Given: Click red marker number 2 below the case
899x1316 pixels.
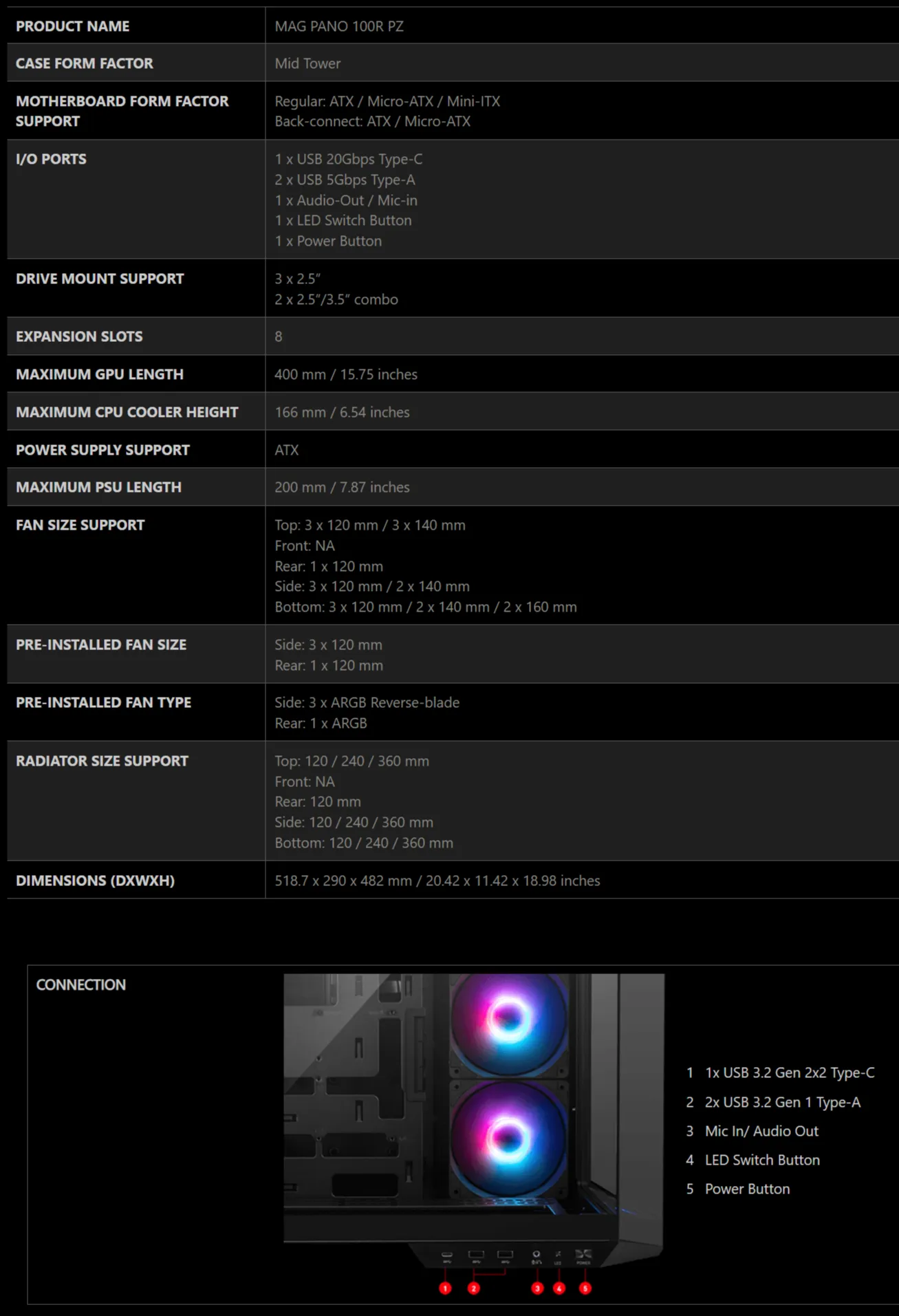Looking at the screenshot, I should (x=473, y=1288).
